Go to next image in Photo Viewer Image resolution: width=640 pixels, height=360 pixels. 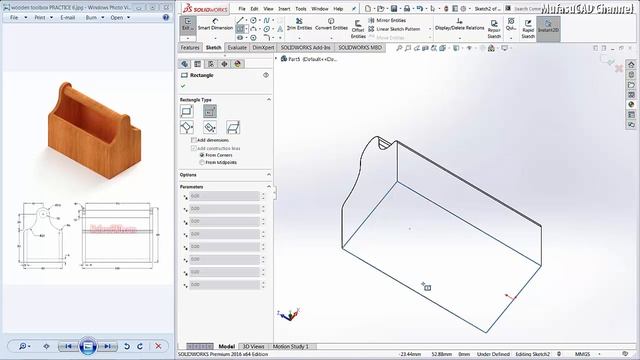coord(107,347)
